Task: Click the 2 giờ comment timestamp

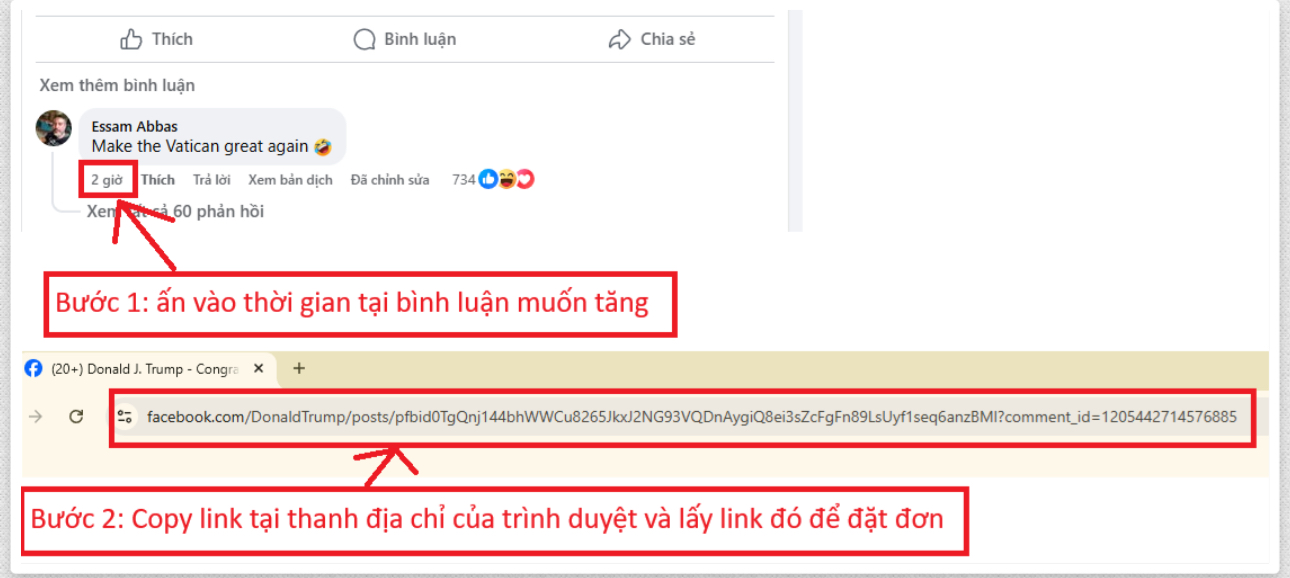Action: [106, 180]
